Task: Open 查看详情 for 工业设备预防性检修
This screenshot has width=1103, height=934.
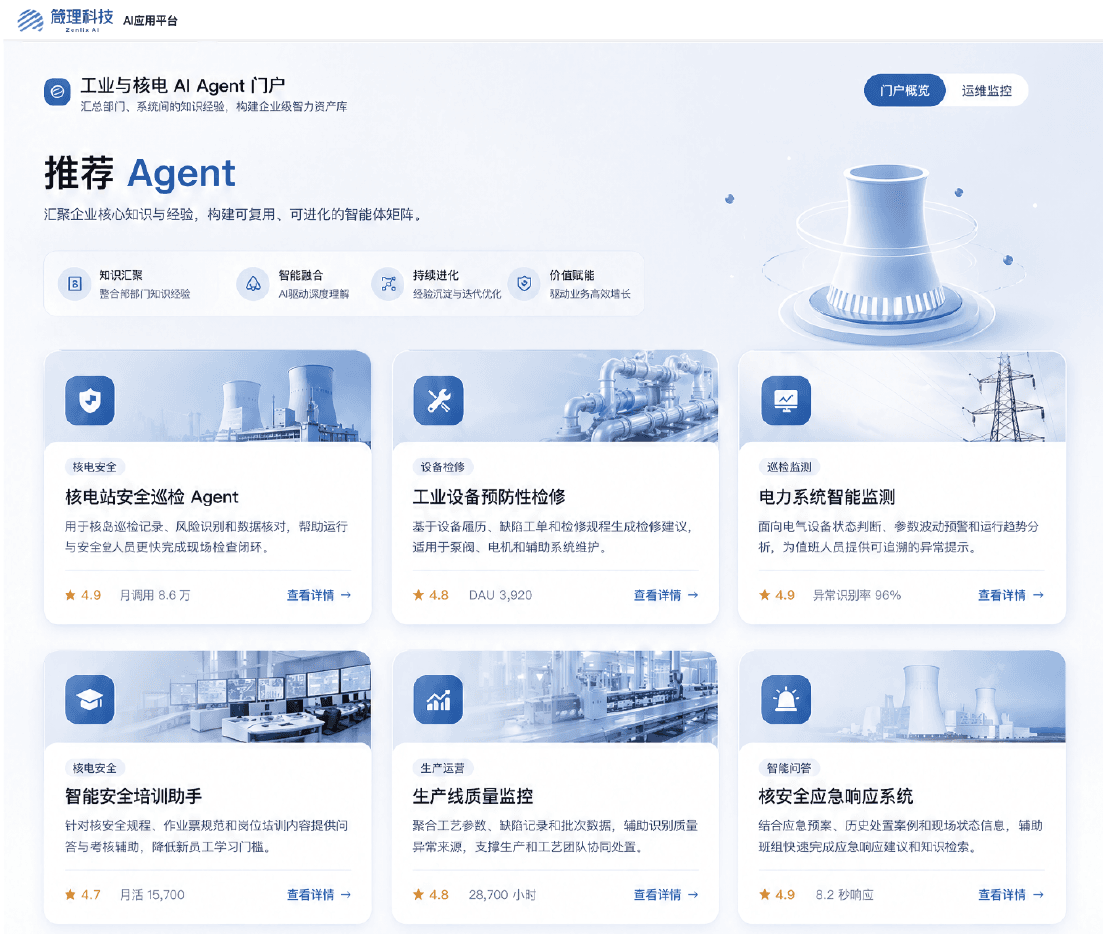Action: click(666, 596)
